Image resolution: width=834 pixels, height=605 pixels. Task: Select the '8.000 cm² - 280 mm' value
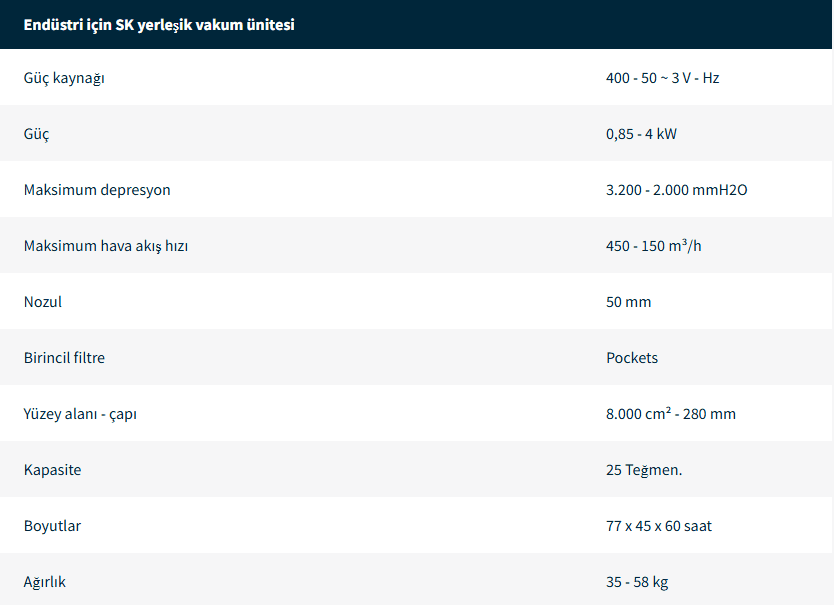[x=671, y=414]
